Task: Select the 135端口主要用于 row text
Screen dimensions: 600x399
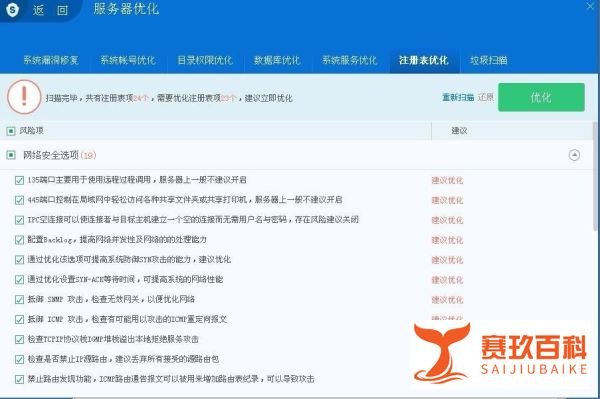Action: click(x=137, y=180)
